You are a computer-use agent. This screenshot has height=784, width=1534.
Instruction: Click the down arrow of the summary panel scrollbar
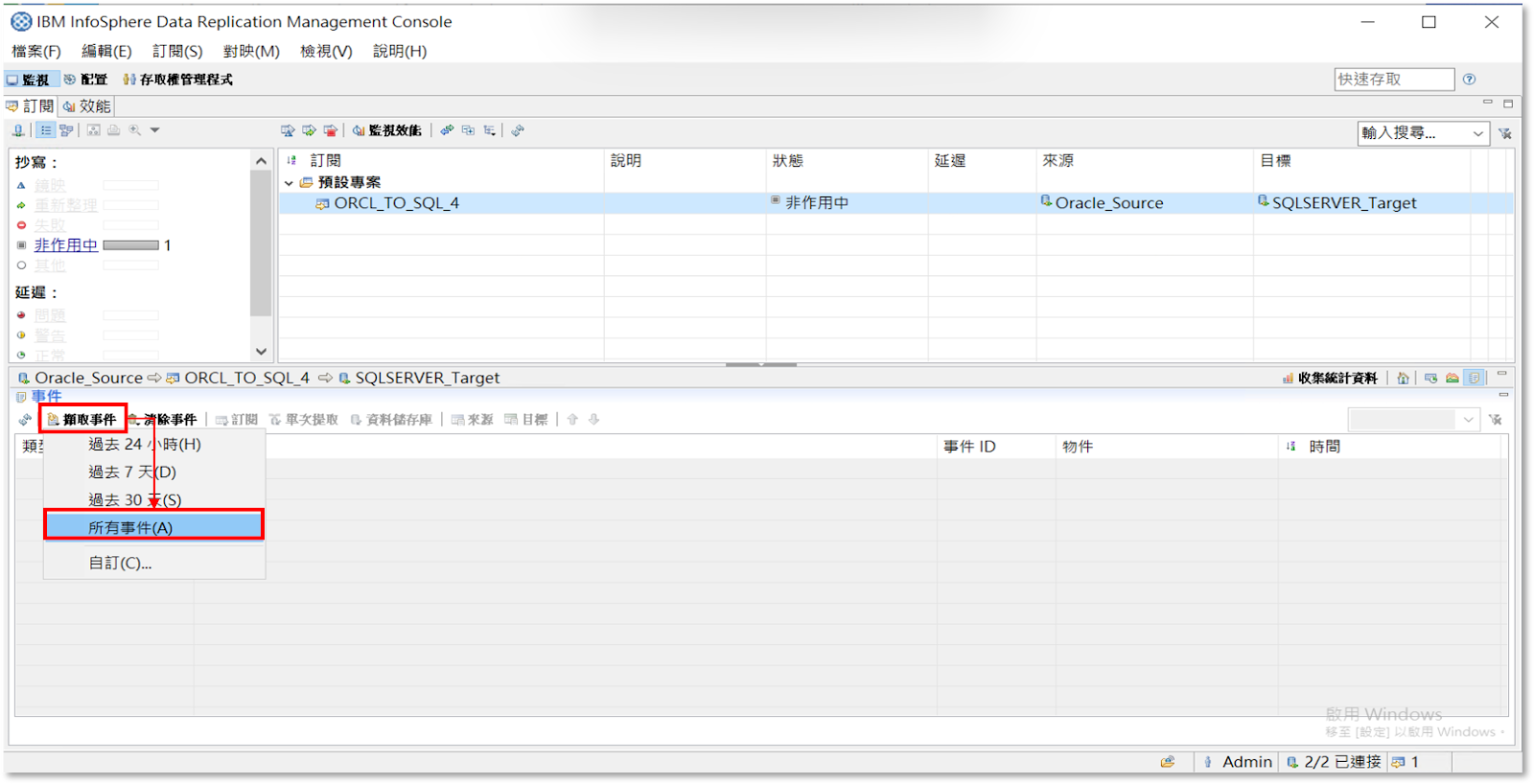click(261, 352)
